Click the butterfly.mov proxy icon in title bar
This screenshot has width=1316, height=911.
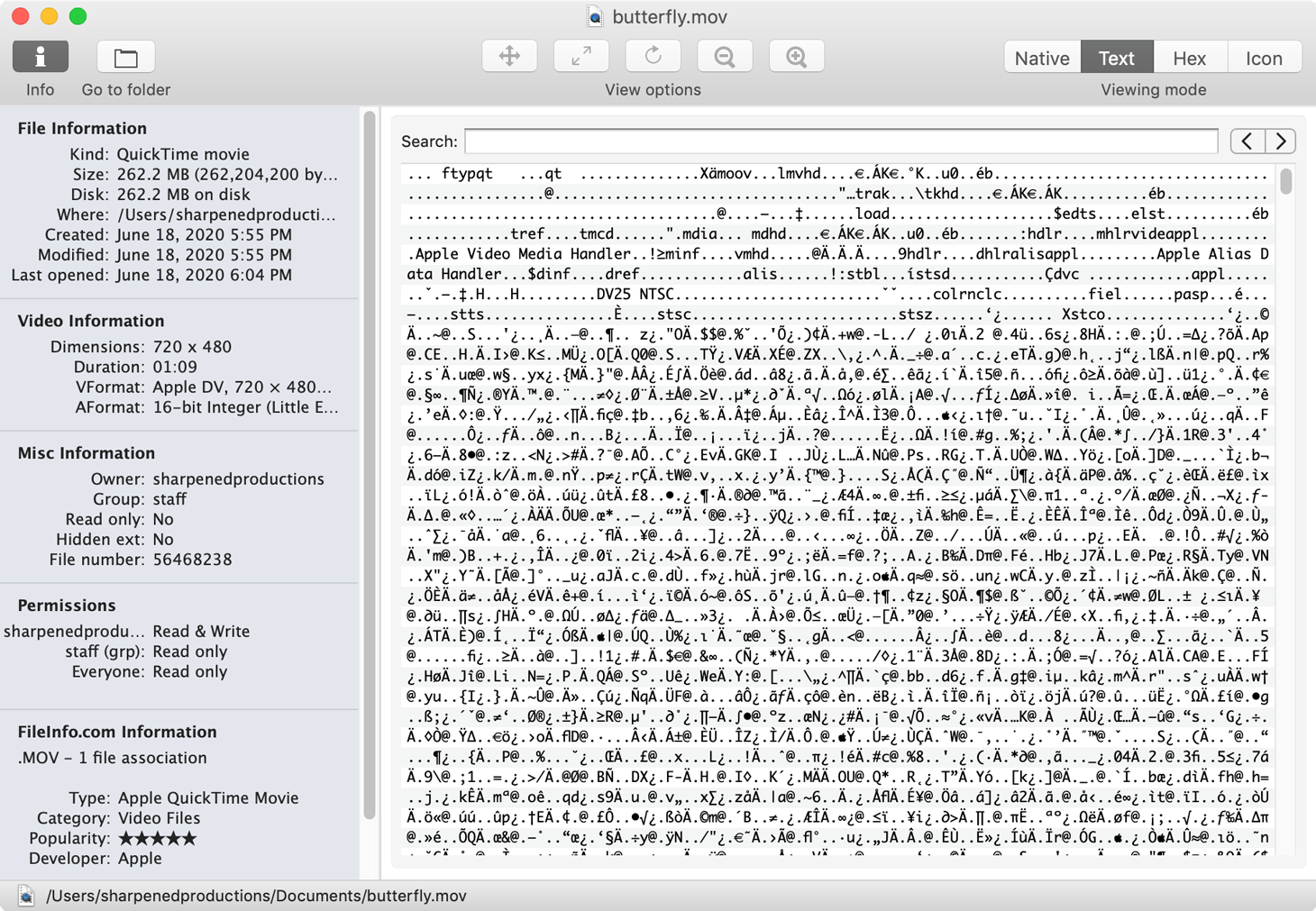point(594,16)
